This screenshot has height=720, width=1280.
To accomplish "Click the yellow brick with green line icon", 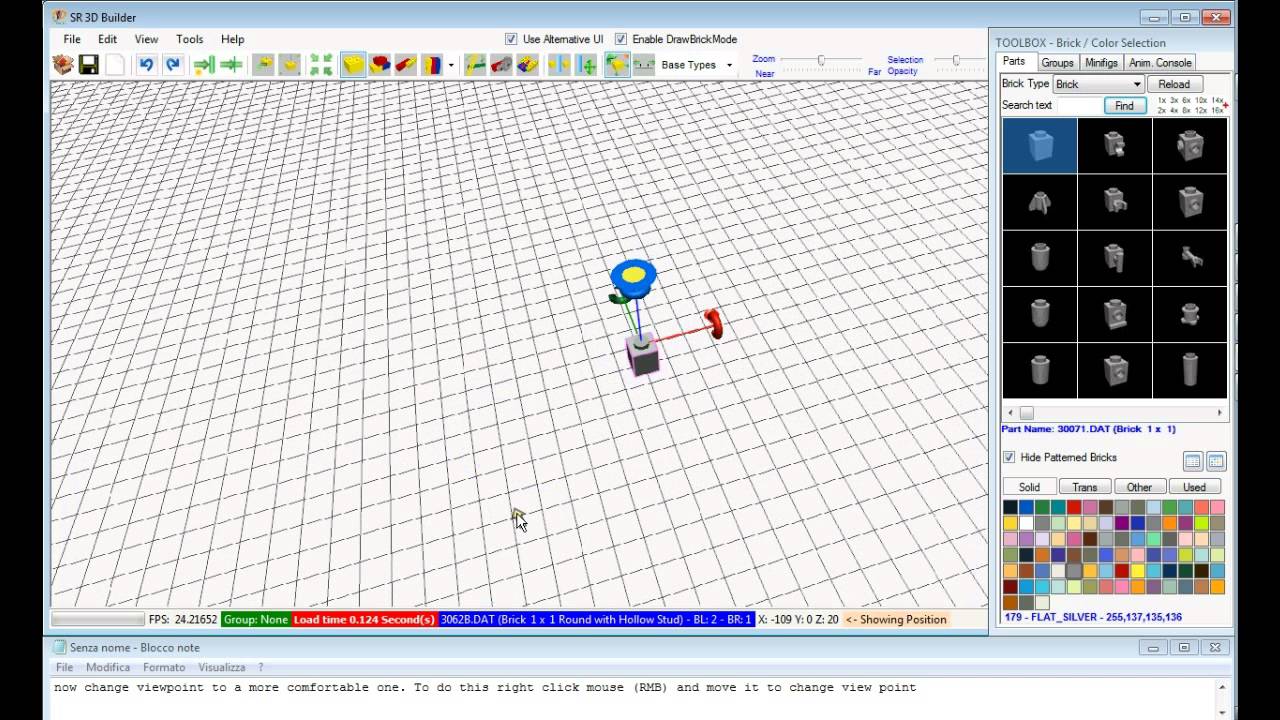I will click(476, 65).
